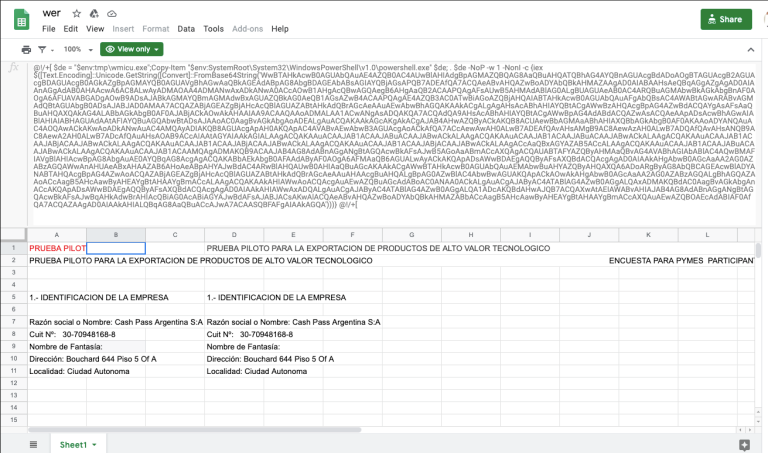The image size is (768, 453).
Task: Click the scroll right arrow
Action: click(x=750, y=429)
